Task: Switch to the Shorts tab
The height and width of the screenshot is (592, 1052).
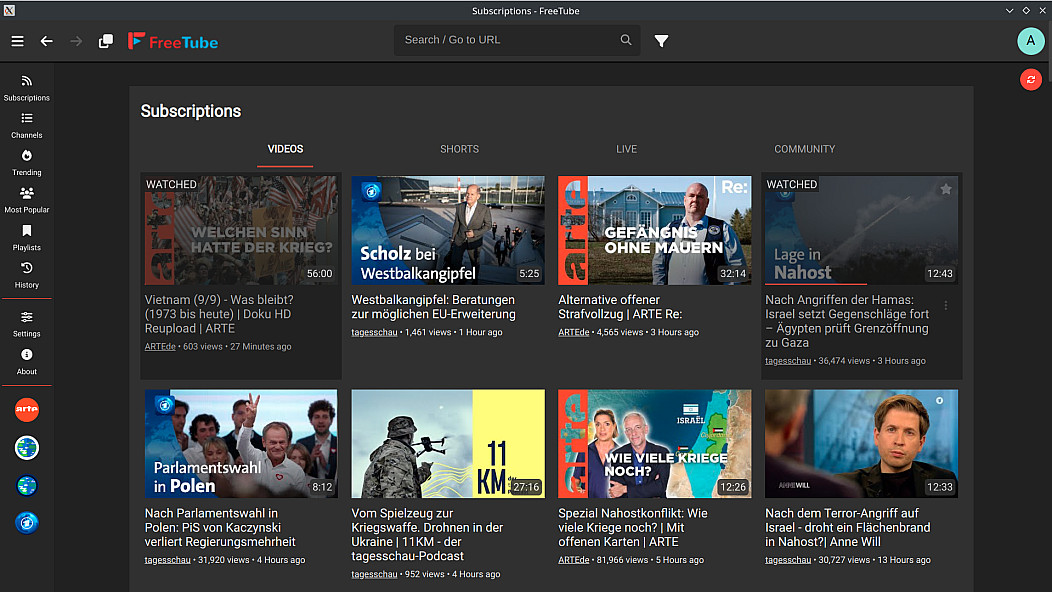Action: (x=459, y=149)
